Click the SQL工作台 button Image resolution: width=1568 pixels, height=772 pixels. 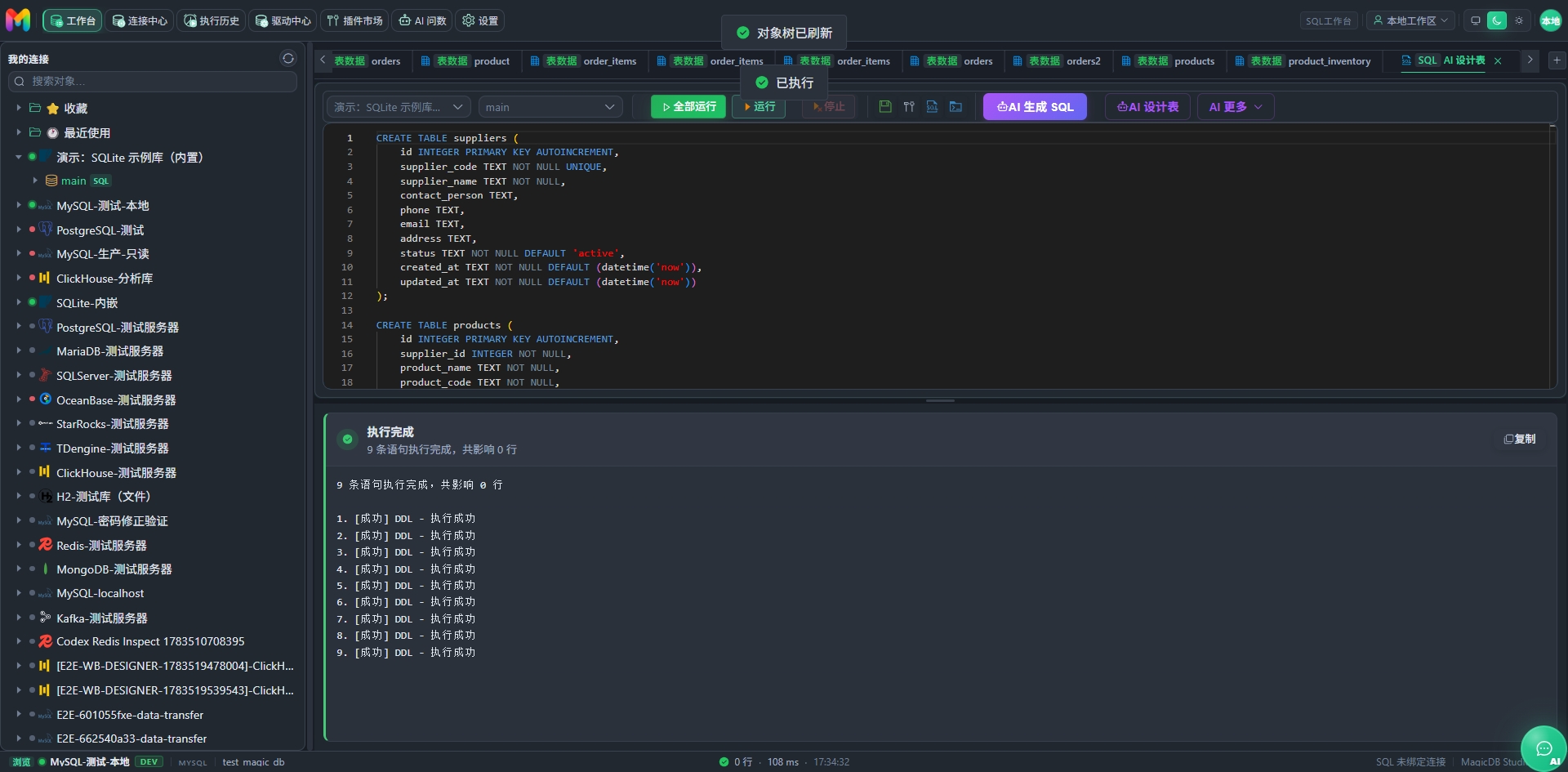pos(1328,20)
